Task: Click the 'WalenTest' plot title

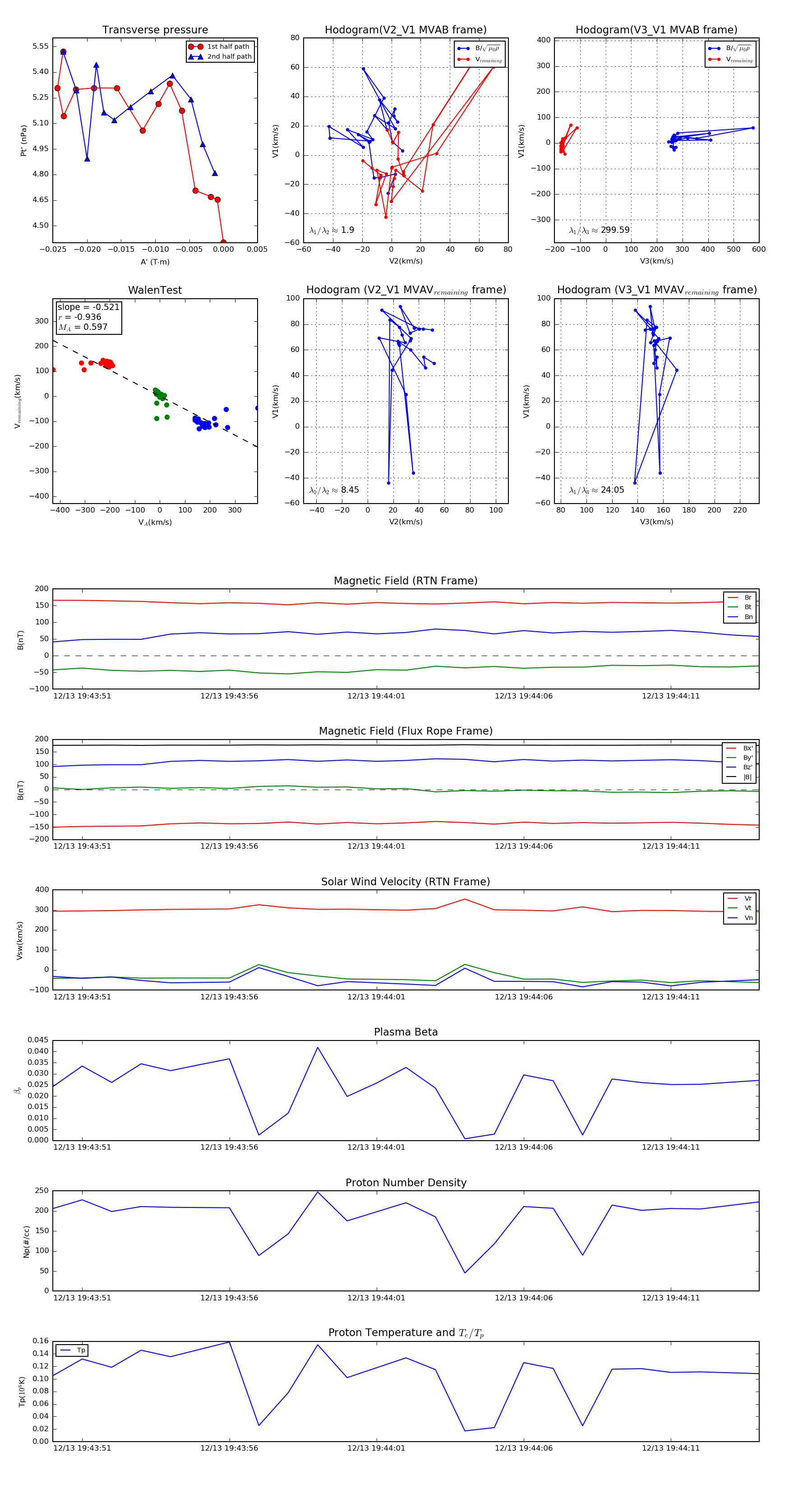Action: pyautogui.click(x=155, y=290)
